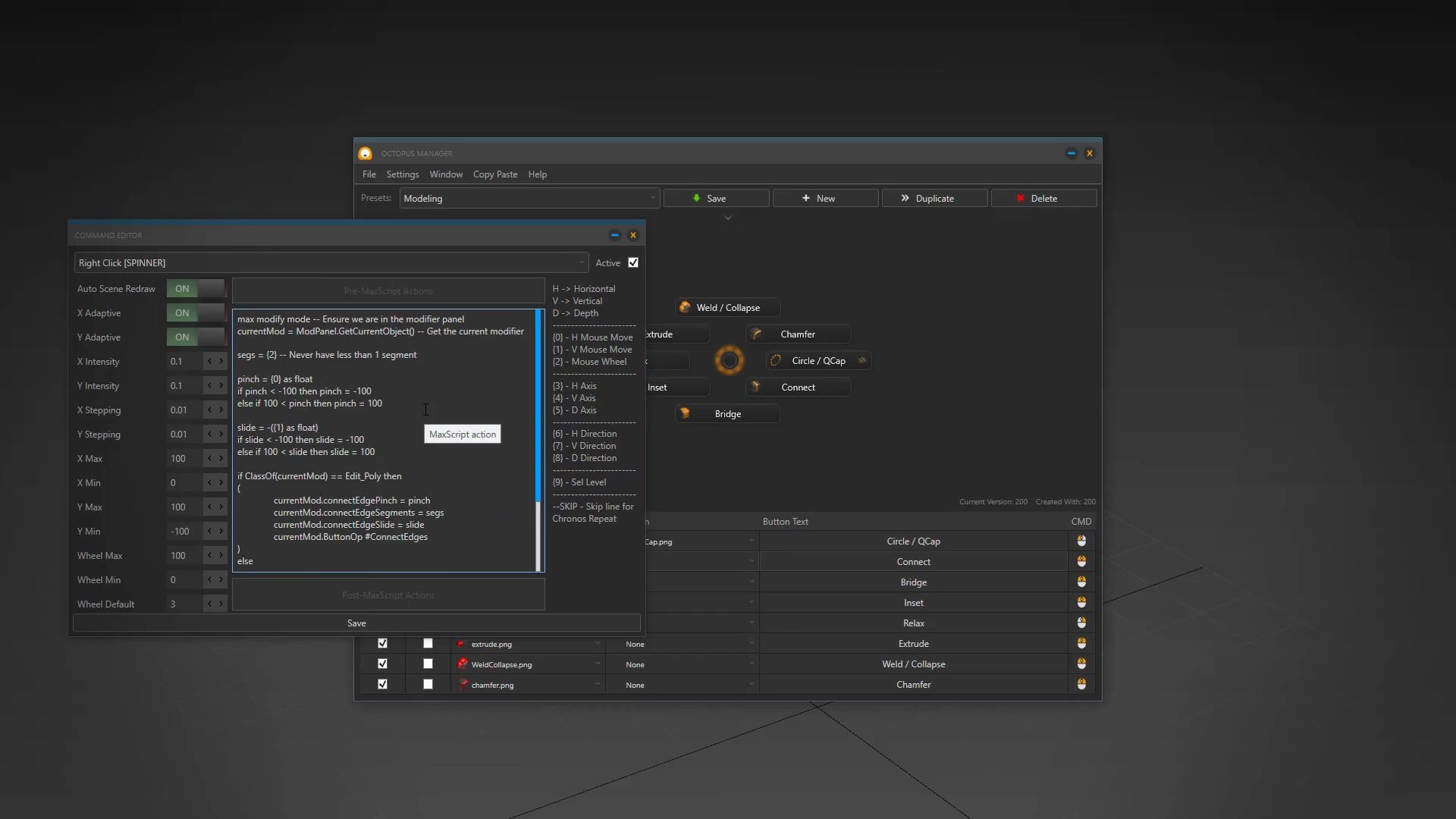This screenshot has height=819, width=1456.
Task: Open the Window menu
Action: (446, 174)
